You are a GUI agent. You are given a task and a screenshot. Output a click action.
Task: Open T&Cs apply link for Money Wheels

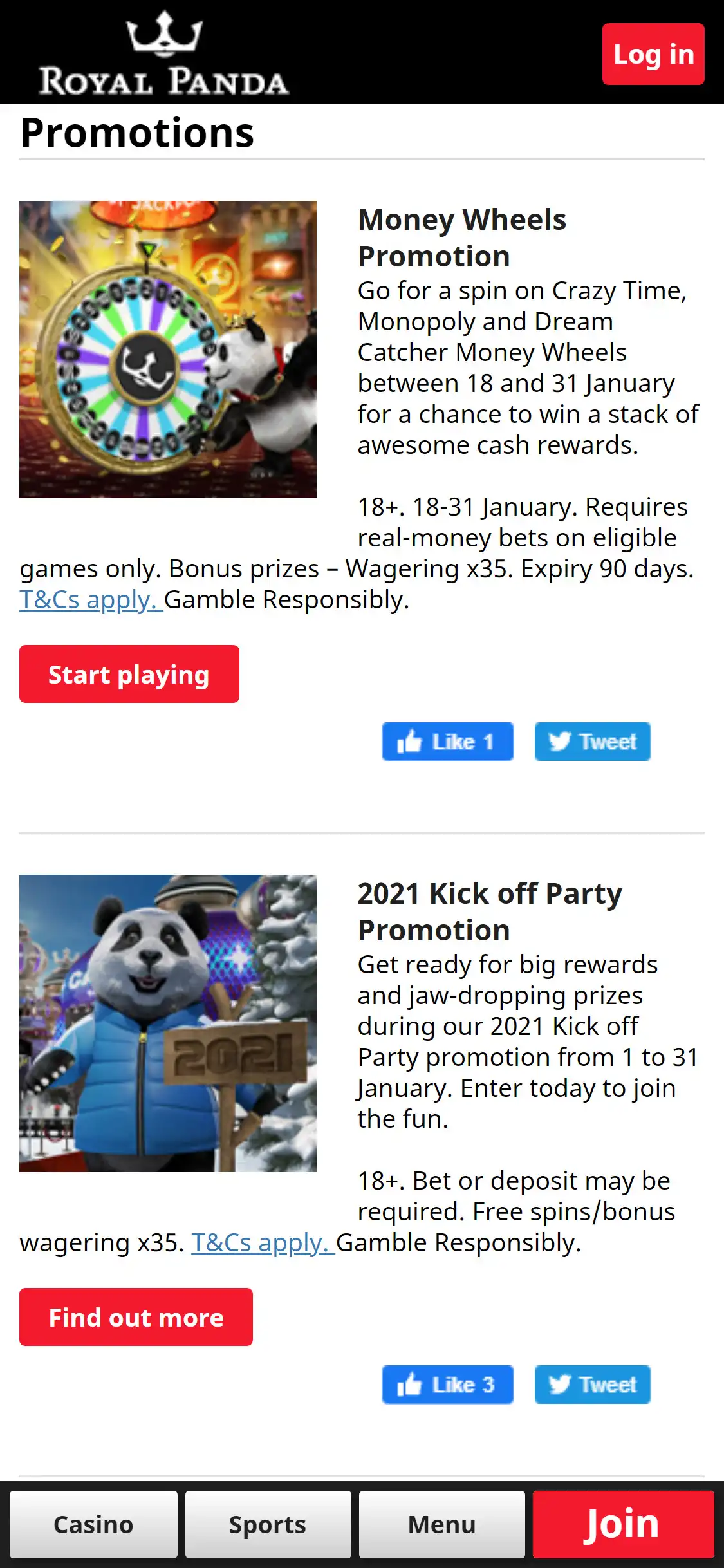(x=91, y=600)
